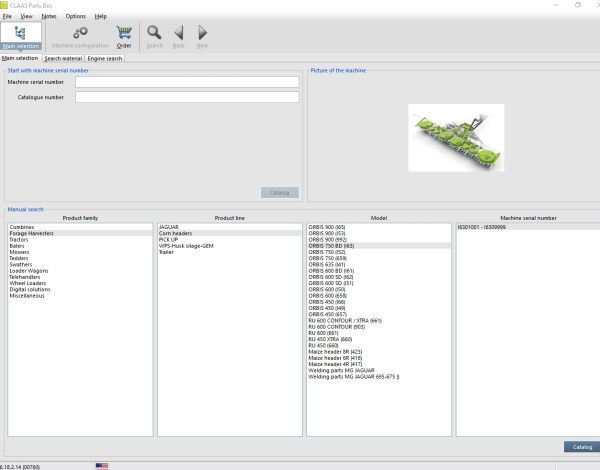Screen dimensions: 600x470
Task: Switch to the Engine search tab
Action: pos(104,59)
